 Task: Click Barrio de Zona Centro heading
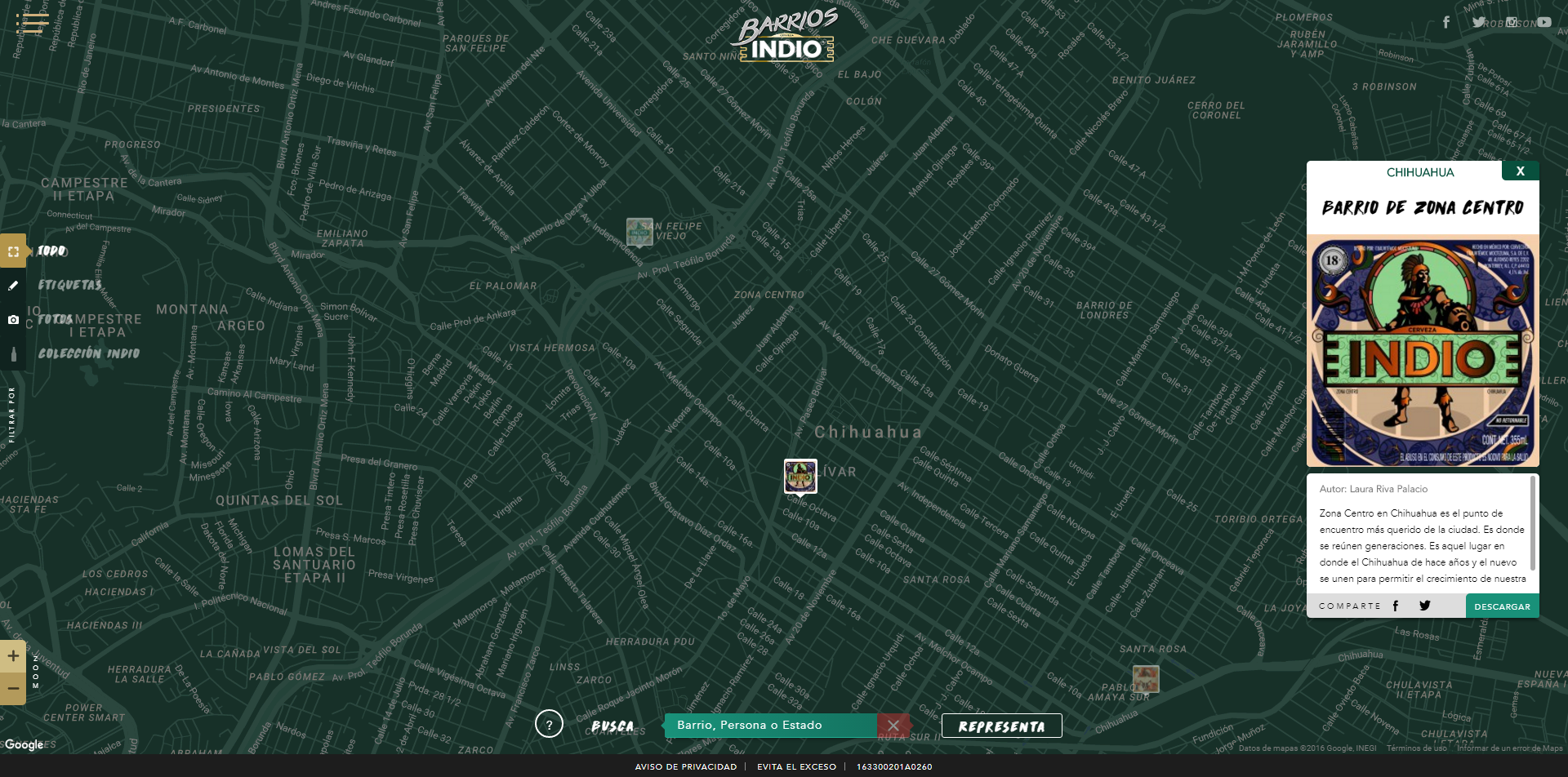(x=1423, y=207)
